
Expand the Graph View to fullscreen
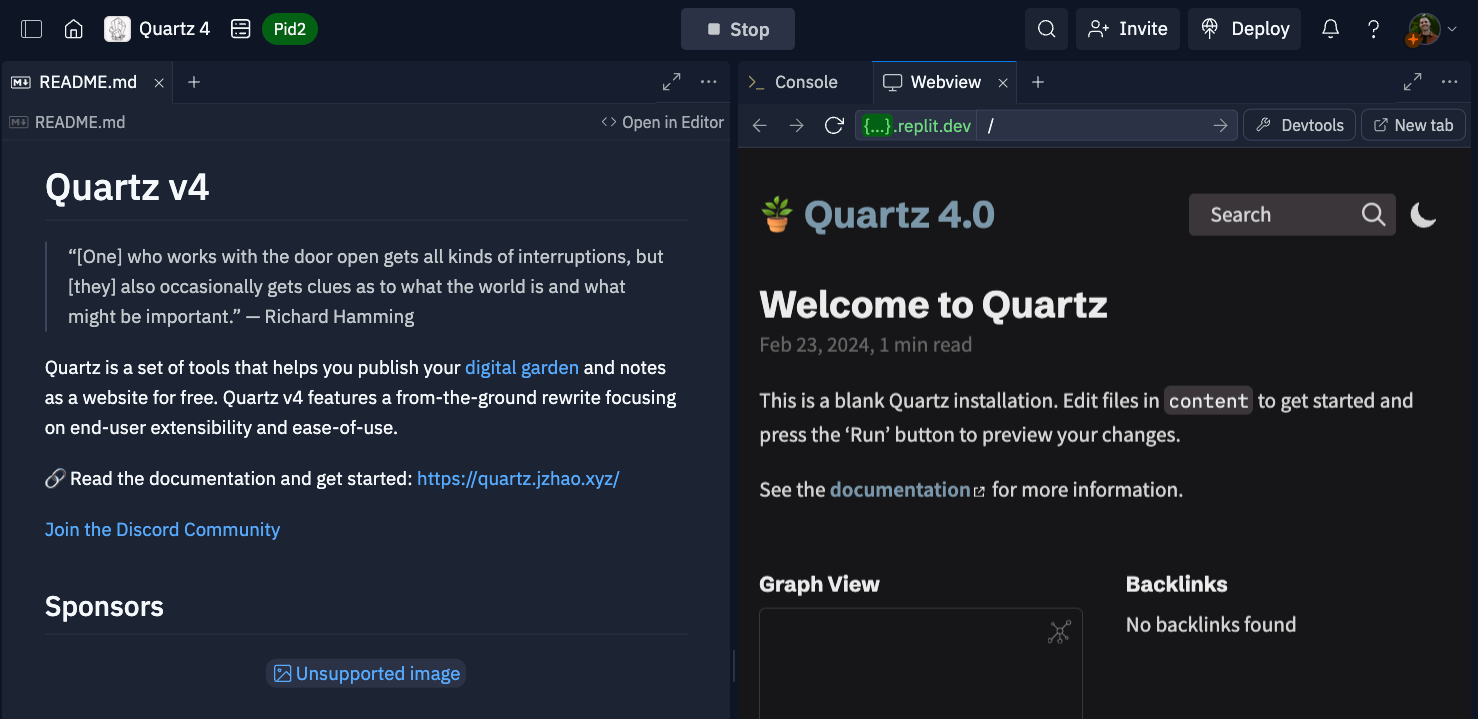(x=1057, y=632)
